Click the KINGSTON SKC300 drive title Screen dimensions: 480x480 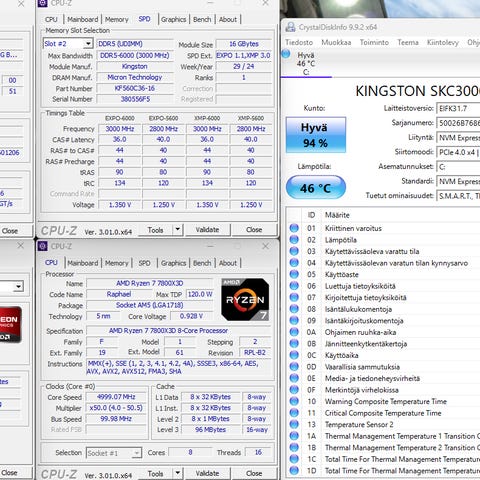418,91
